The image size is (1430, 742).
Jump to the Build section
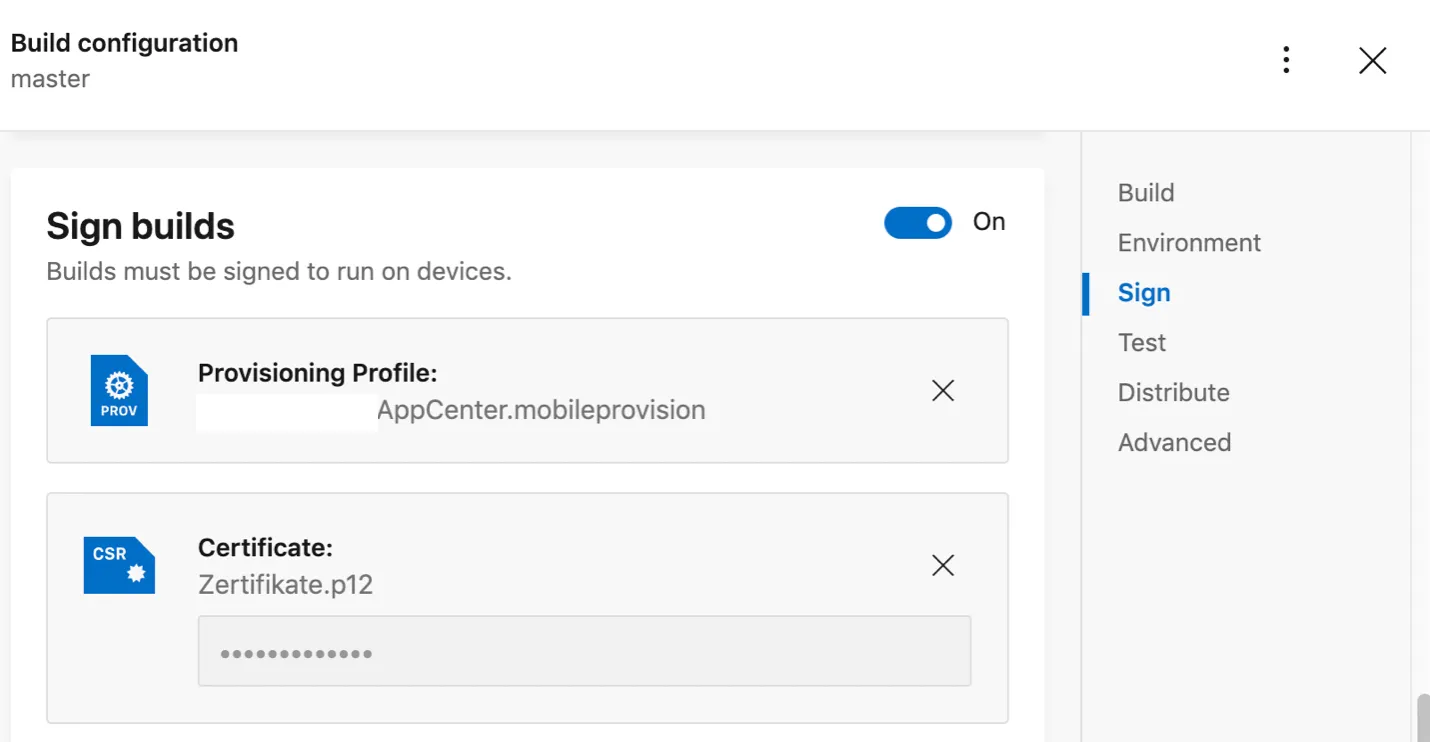click(x=1146, y=193)
